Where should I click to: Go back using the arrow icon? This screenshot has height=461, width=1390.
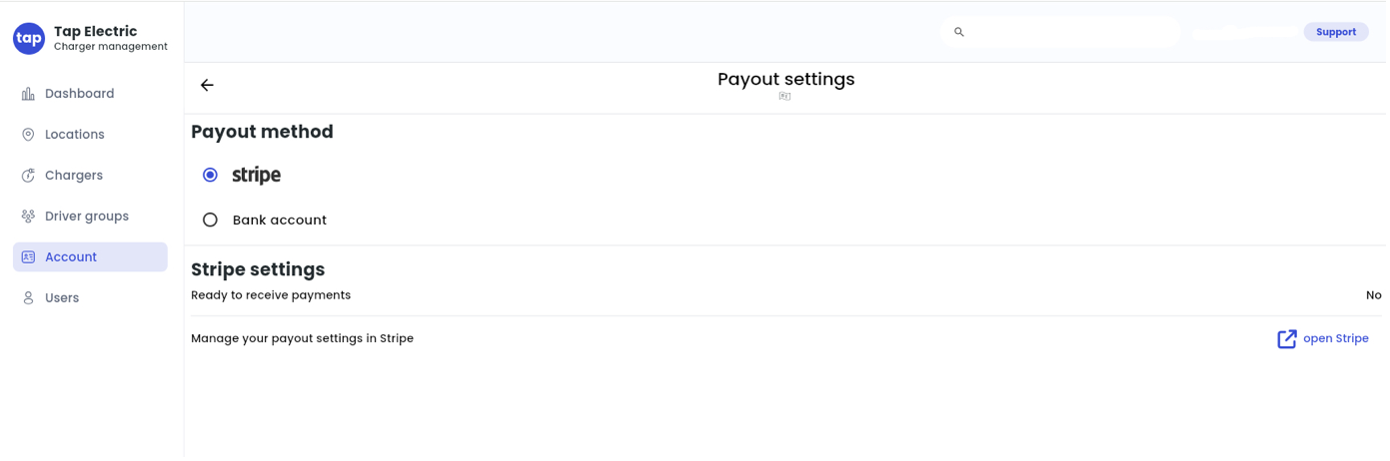pyautogui.click(x=207, y=85)
